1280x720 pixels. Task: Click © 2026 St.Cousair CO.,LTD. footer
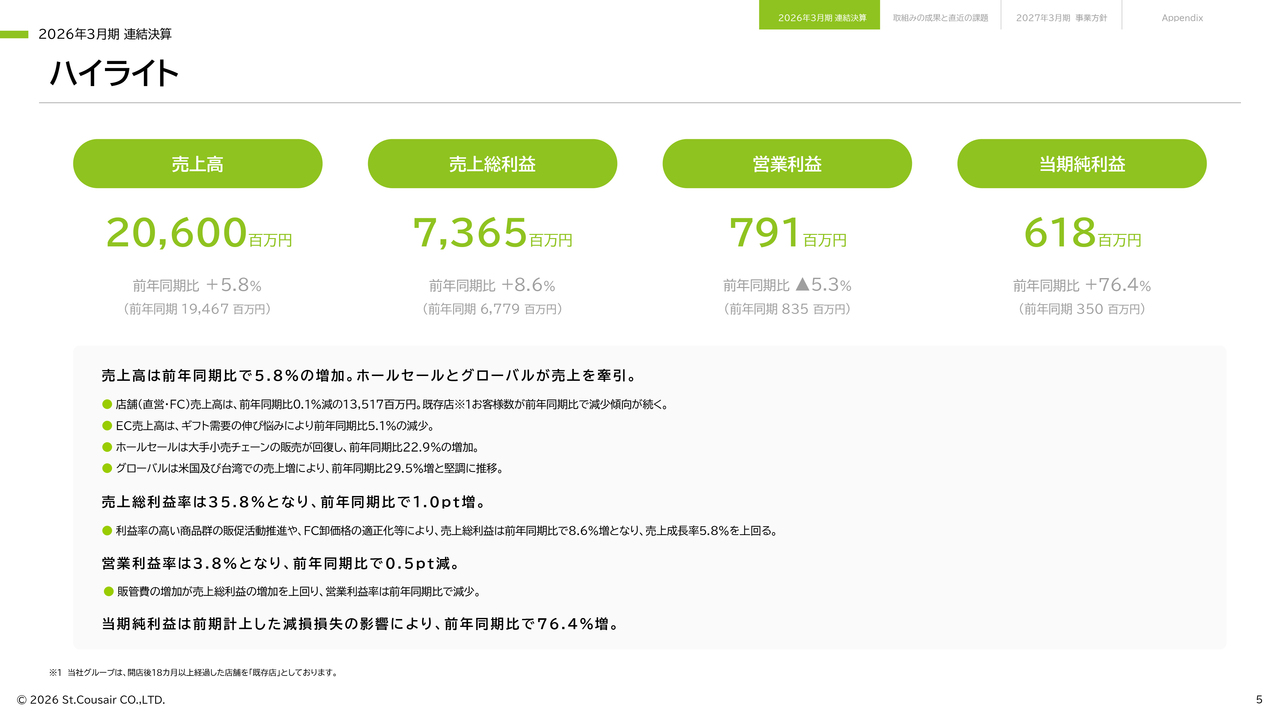pos(91,700)
